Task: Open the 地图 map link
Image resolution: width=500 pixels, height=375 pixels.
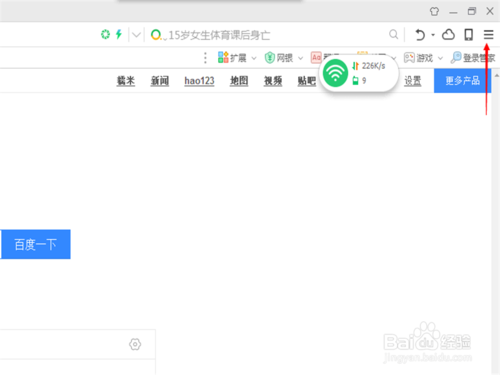Action: point(239,81)
